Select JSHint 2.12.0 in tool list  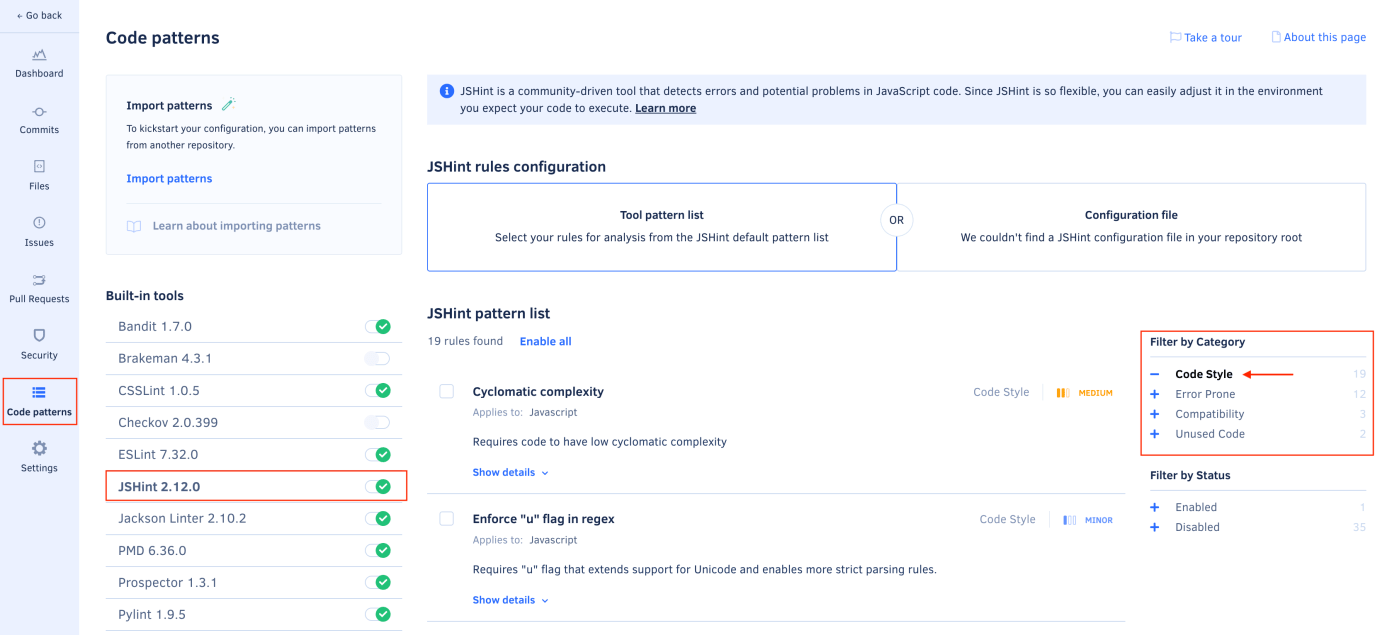pyautogui.click(x=255, y=487)
